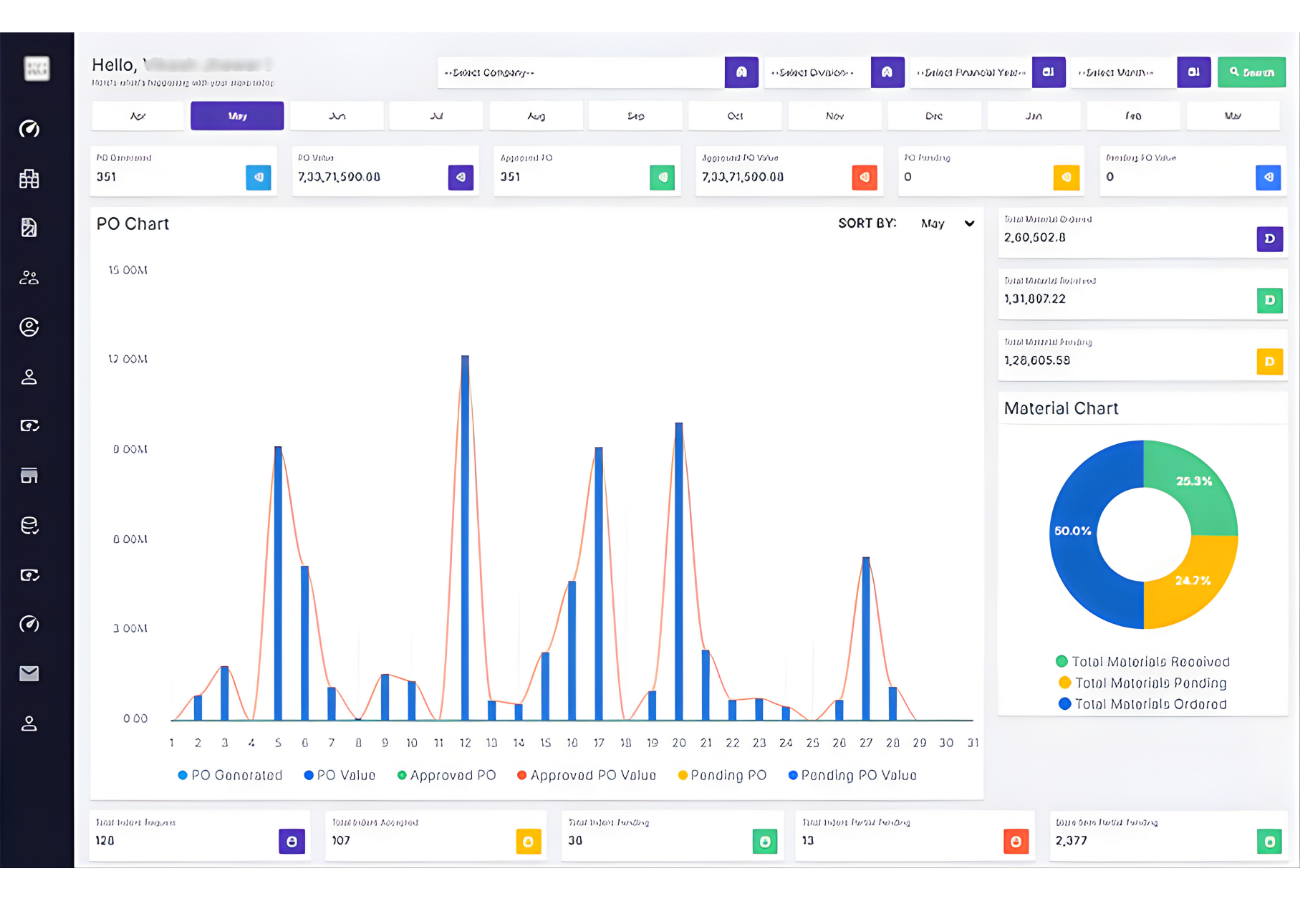Expand the Select Financial Year dropdown
1300x900 pixels.
[969, 73]
